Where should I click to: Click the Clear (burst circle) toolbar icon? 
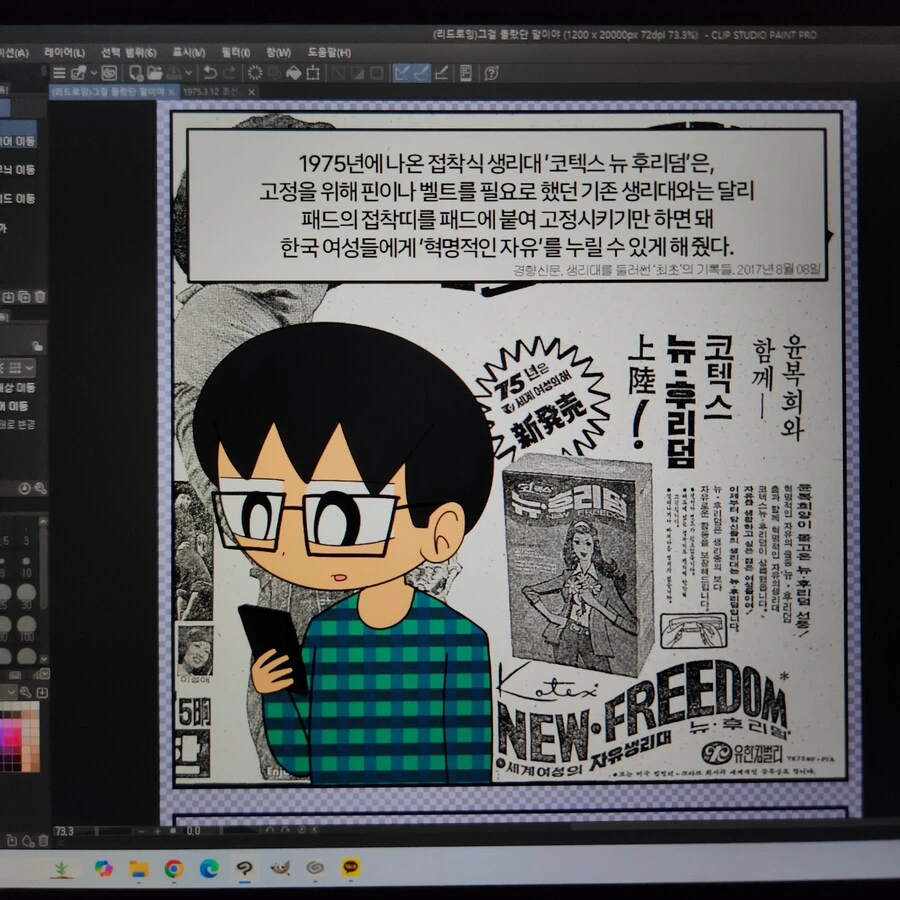click(255, 73)
